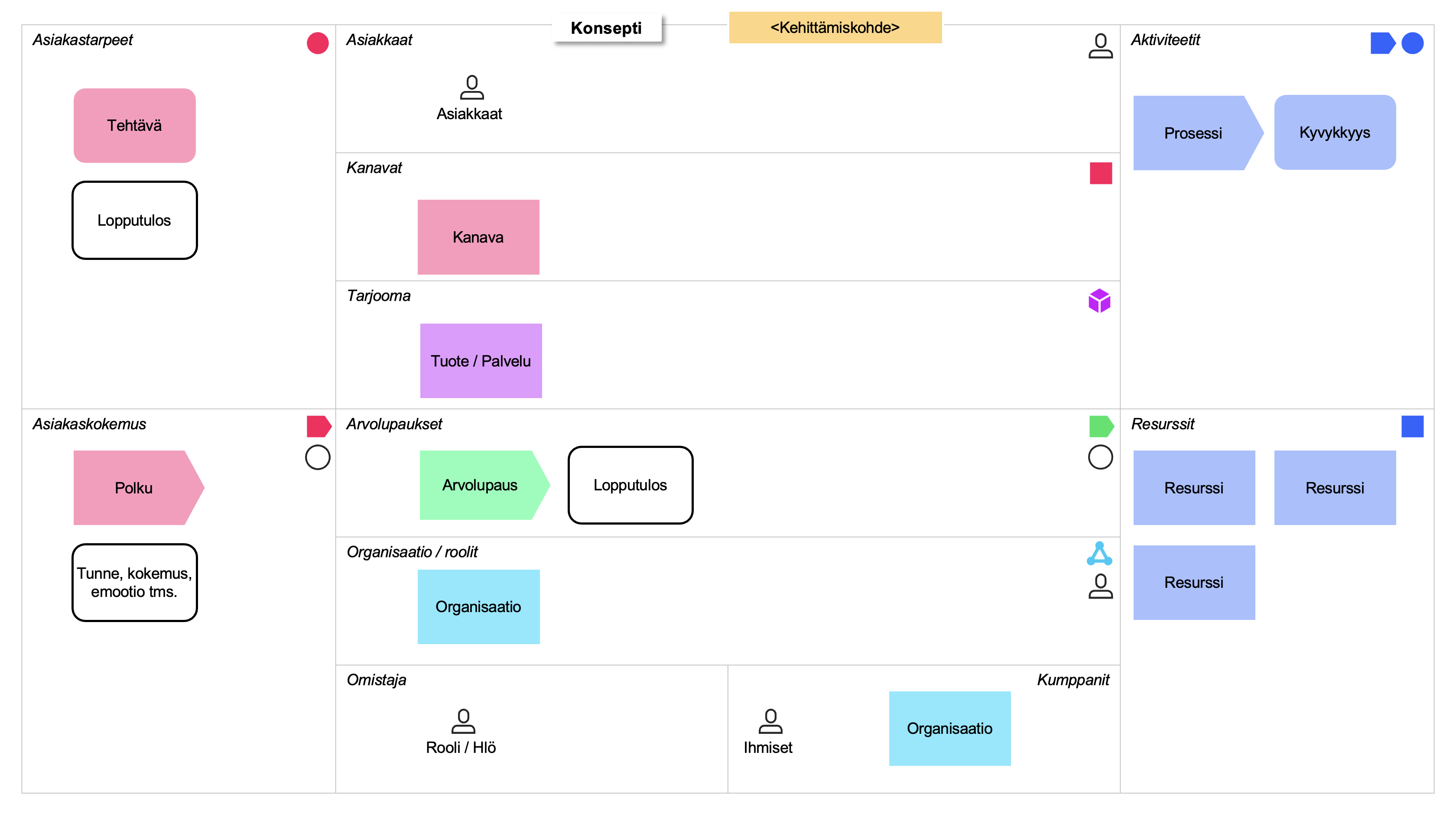Click the green arrow icon in Arvolupaukset
Image resolution: width=1456 pixels, height=817 pixels.
pos(1101,427)
